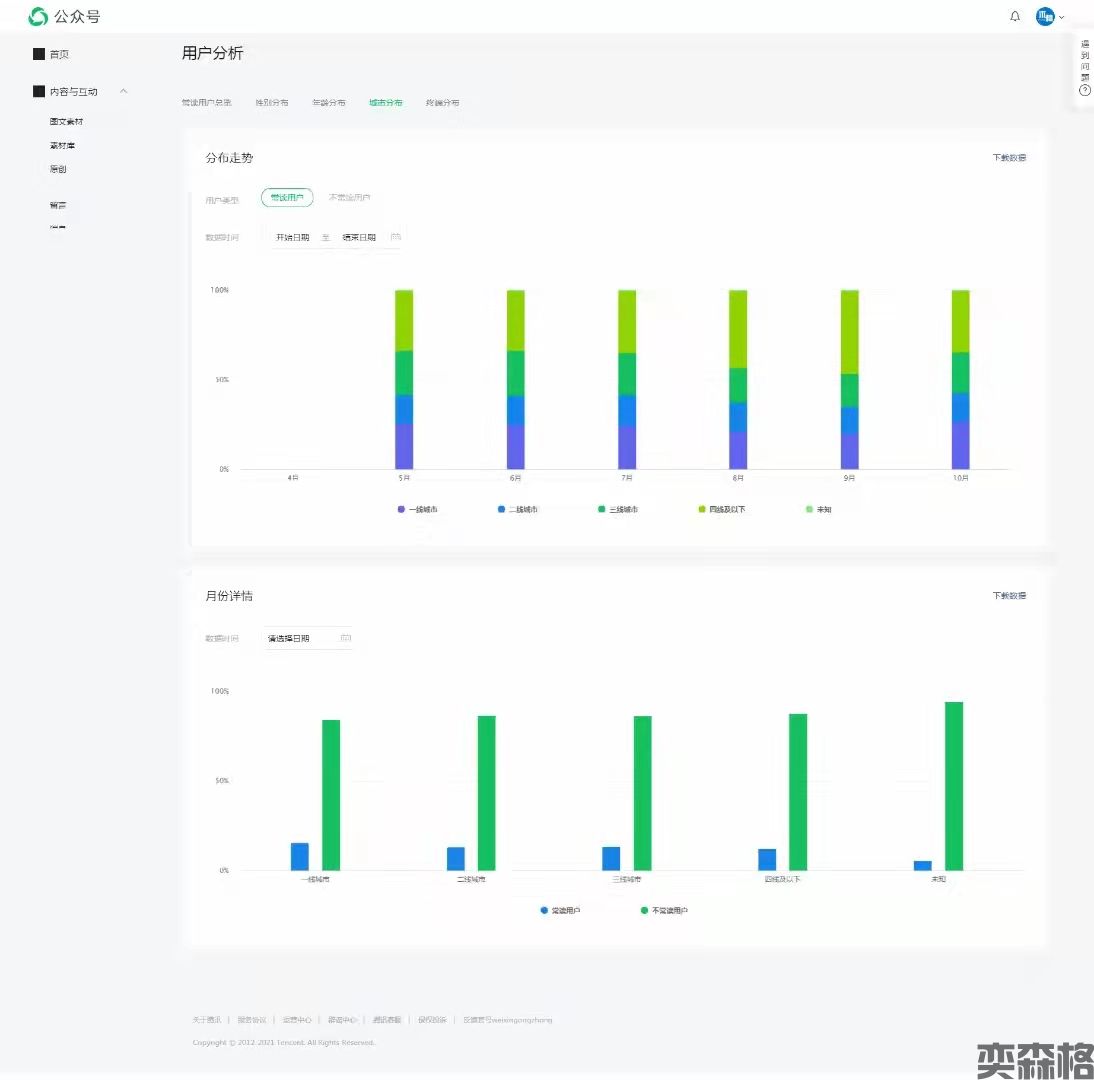Click the 首页 sidebar icon
Viewport: 1094px width, 1080px height.
tap(39, 54)
